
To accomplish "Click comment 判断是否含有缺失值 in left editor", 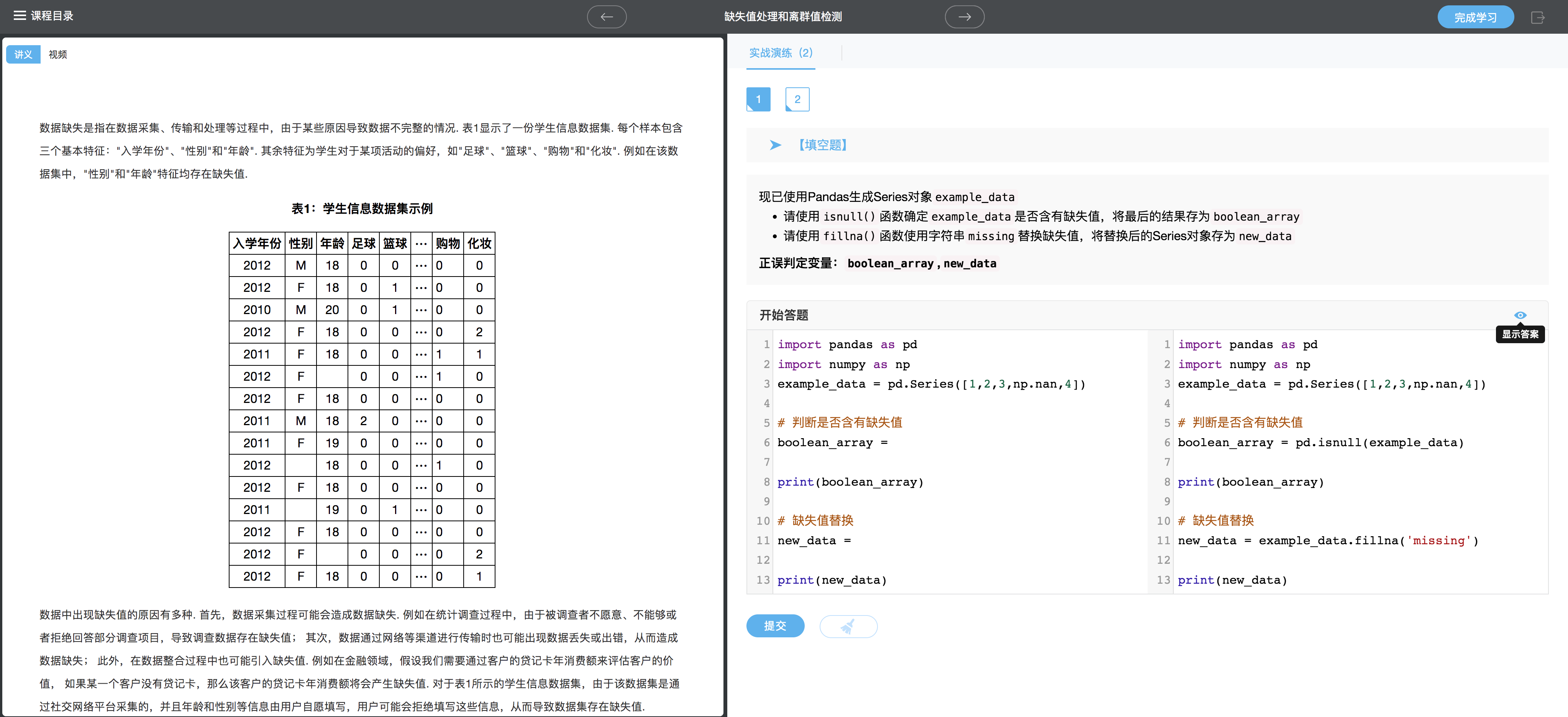I will 840,422.
